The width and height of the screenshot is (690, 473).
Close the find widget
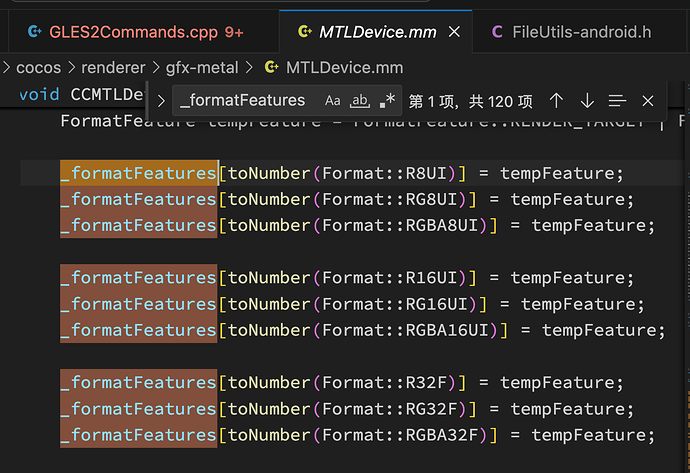pyautogui.click(x=648, y=101)
